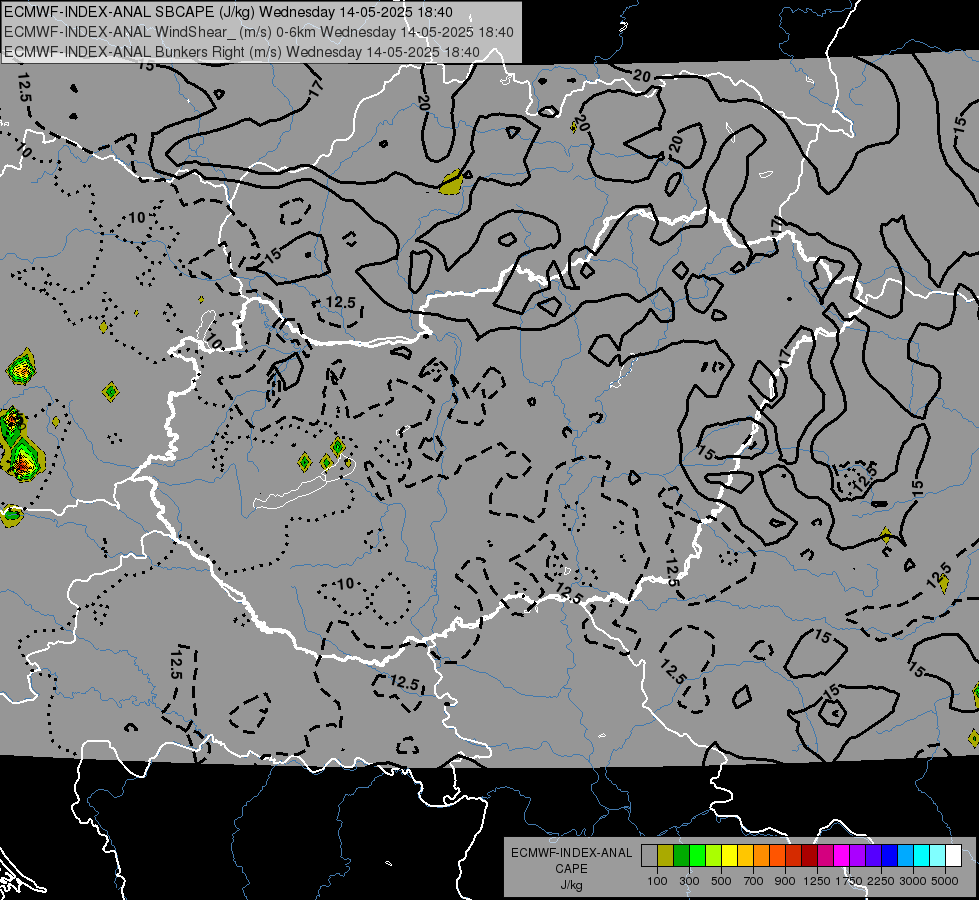Select the pure yellow legend swatch
979x900 pixels.
[729, 855]
